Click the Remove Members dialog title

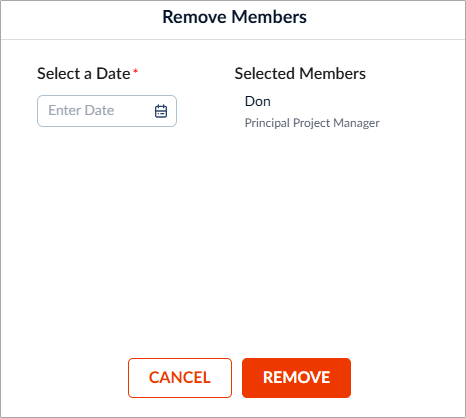coord(234,17)
